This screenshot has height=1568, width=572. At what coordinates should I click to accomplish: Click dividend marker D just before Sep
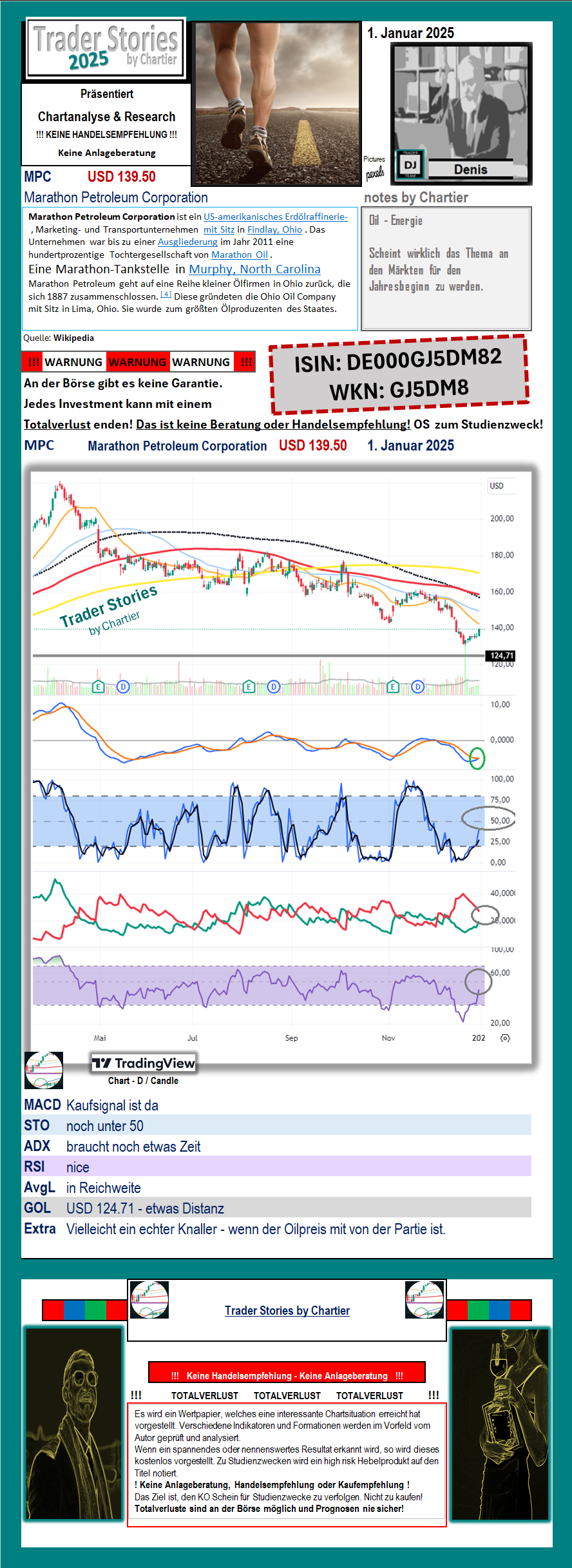click(274, 687)
